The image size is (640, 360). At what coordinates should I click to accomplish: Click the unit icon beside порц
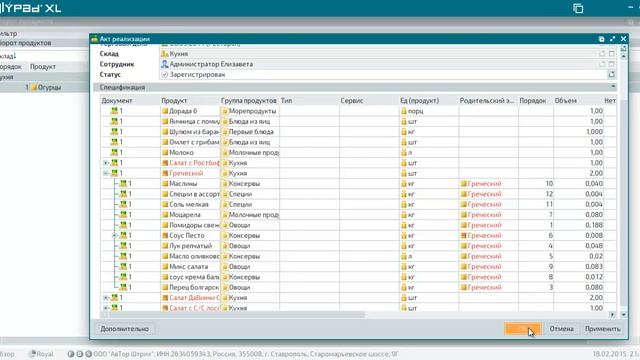click(x=404, y=111)
